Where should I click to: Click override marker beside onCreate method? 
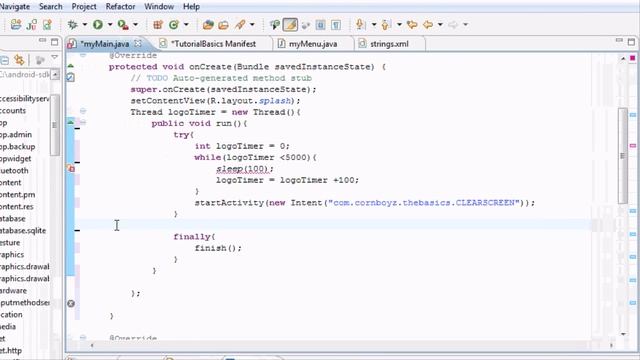(71, 66)
